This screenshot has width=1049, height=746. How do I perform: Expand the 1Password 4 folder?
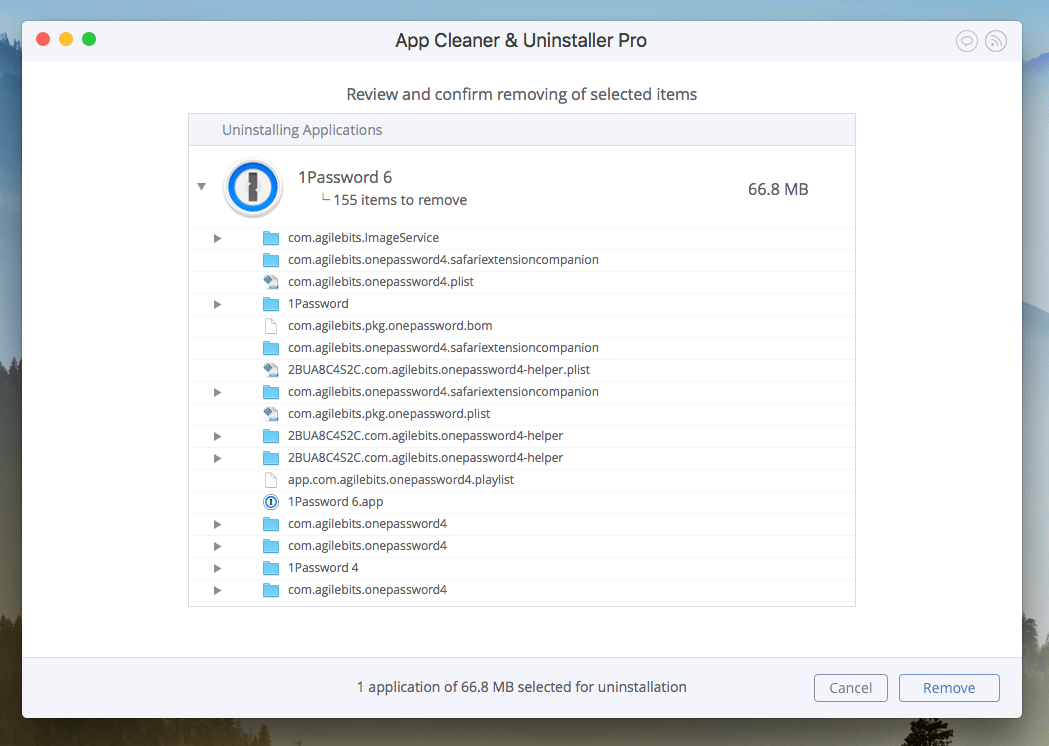tap(217, 568)
